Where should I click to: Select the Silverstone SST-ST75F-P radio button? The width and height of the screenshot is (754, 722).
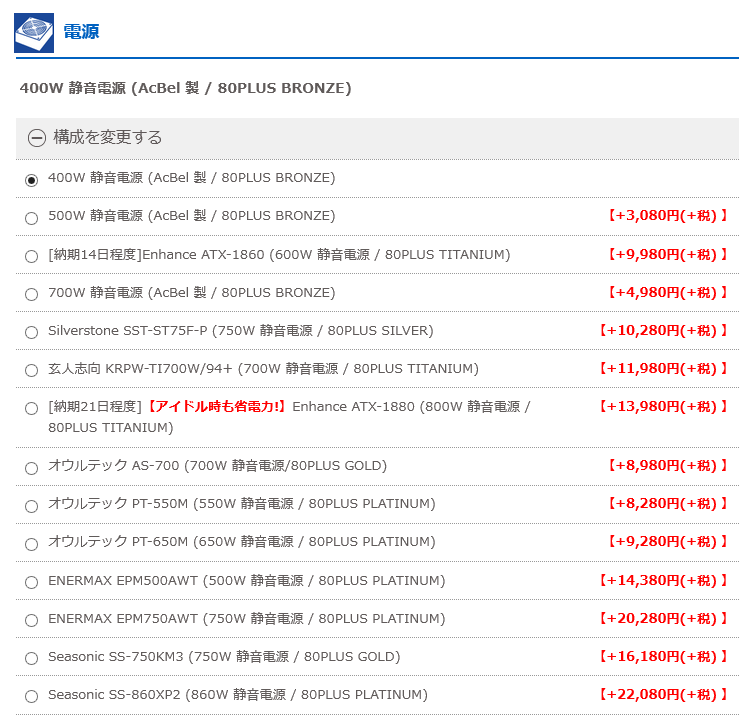coord(31,332)
